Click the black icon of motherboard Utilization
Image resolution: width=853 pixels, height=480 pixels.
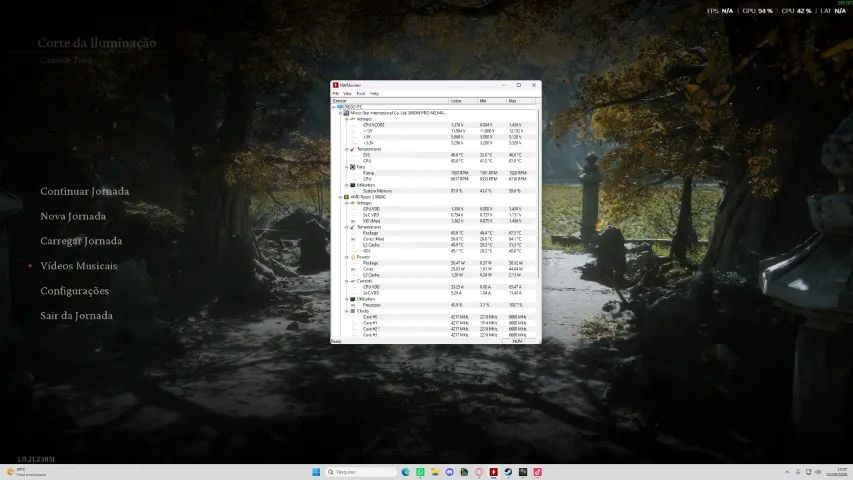pos(353,185)
